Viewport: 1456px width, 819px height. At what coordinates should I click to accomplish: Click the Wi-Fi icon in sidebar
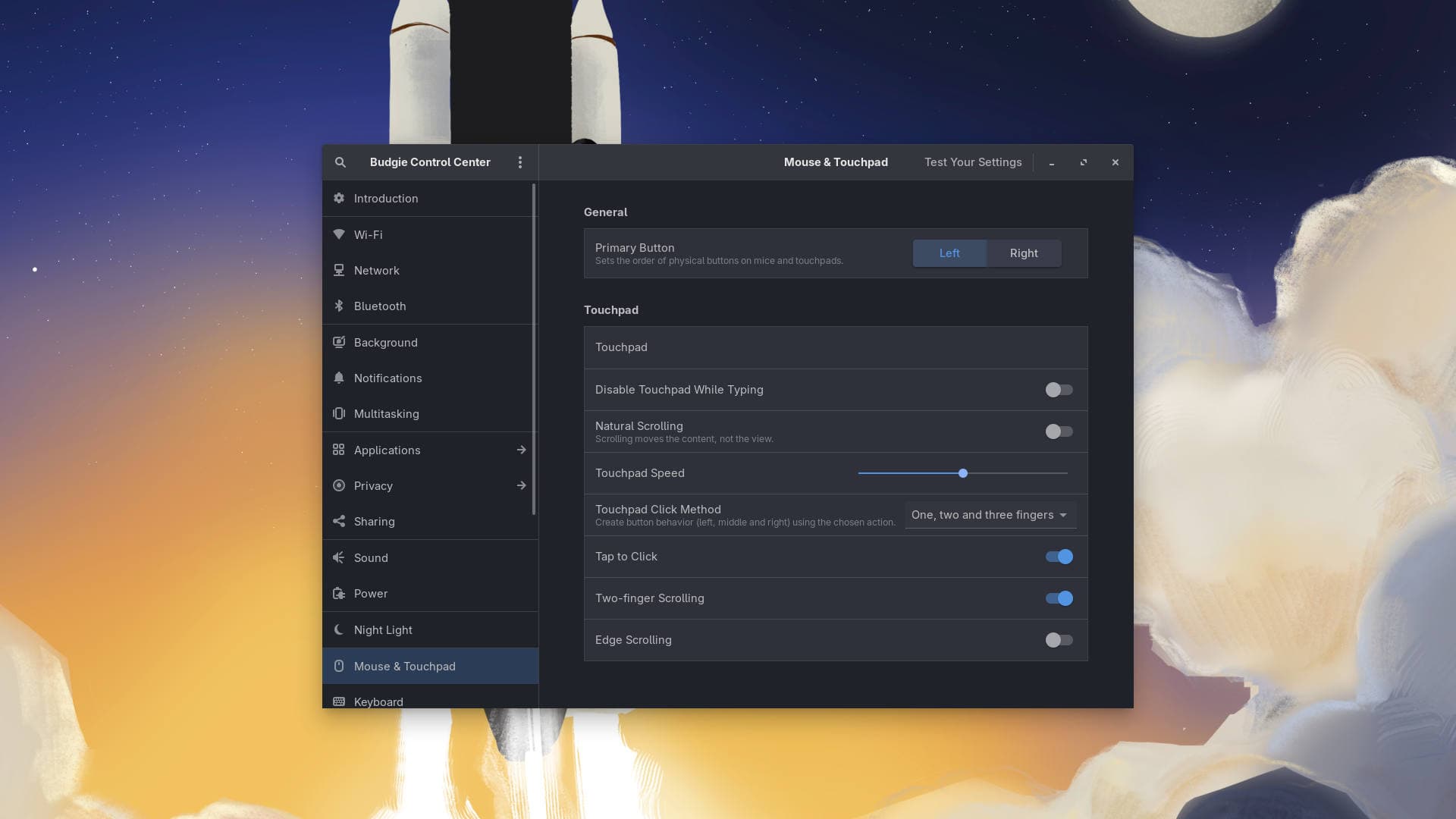(x=339, y=234)
